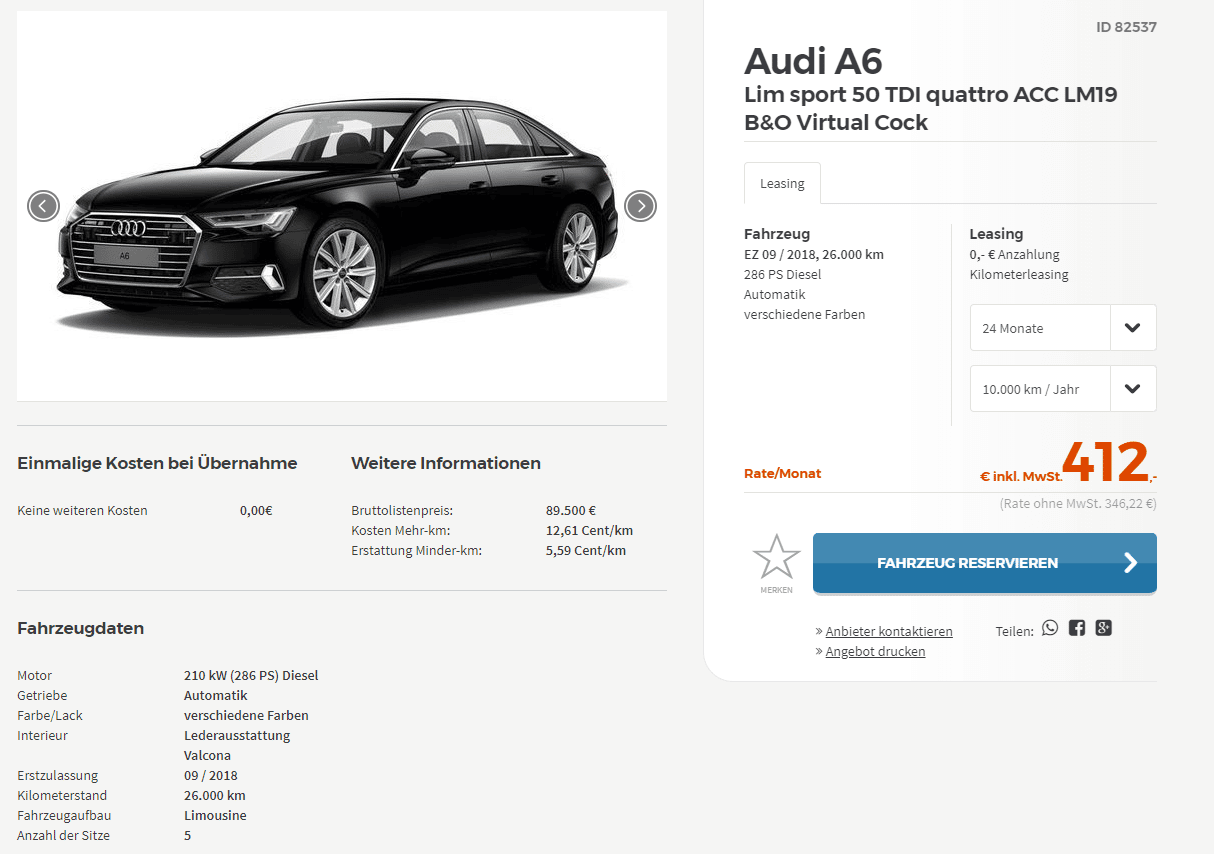Click the Lederausstattung interior value

pyautogui.click(x=237, y=735)
